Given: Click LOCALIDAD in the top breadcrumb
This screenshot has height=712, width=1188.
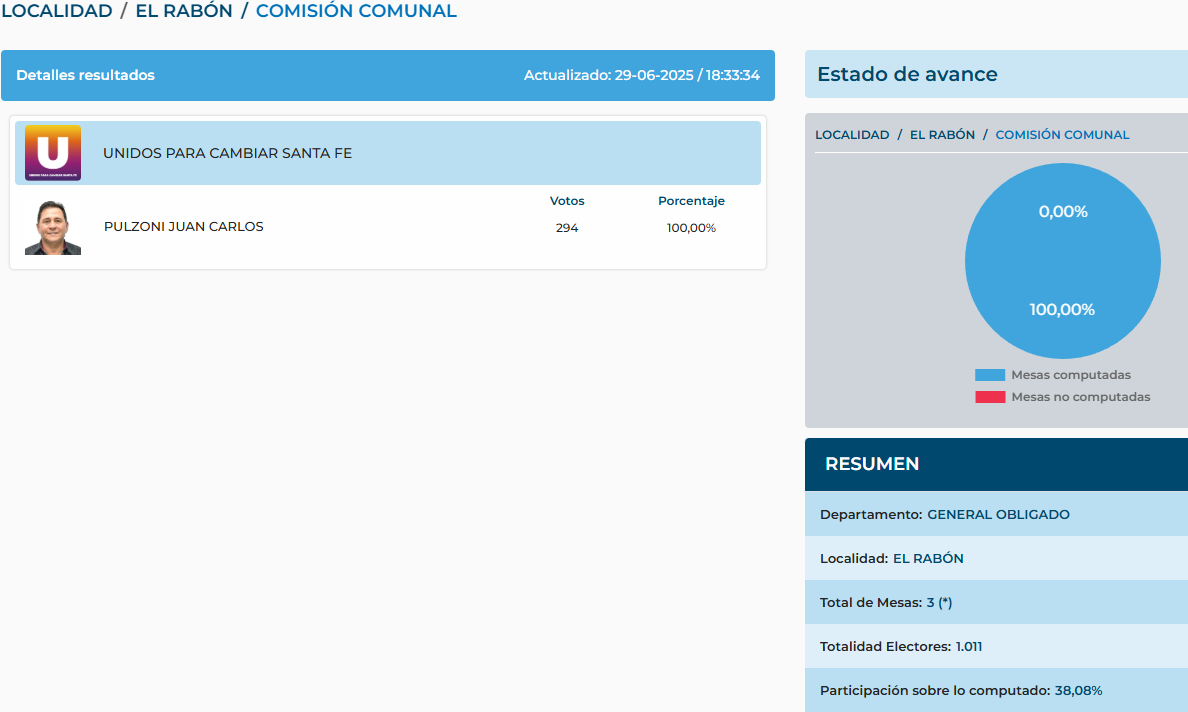Looking at the screenshot, I should (56, 12).
